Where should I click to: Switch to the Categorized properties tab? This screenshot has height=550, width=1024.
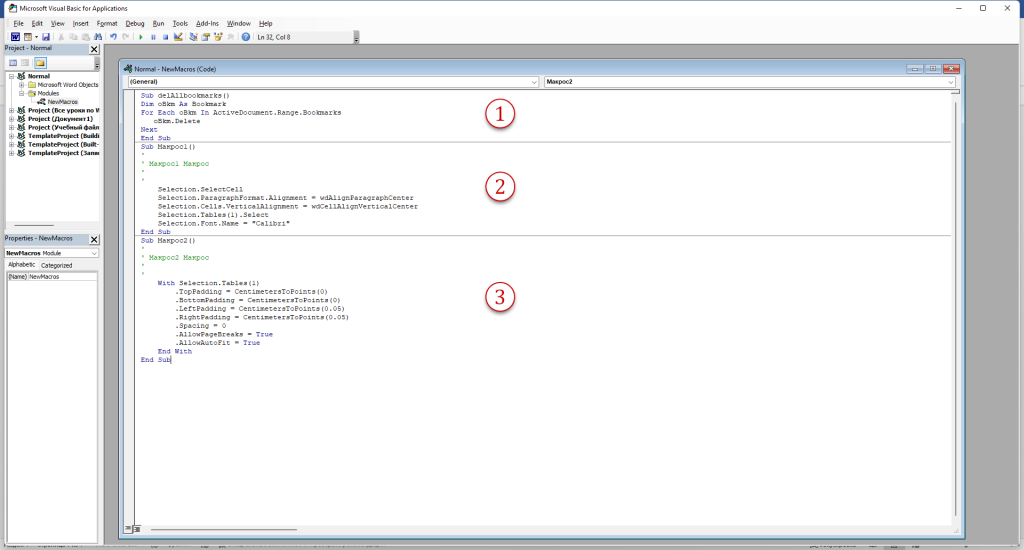point(56,265)
